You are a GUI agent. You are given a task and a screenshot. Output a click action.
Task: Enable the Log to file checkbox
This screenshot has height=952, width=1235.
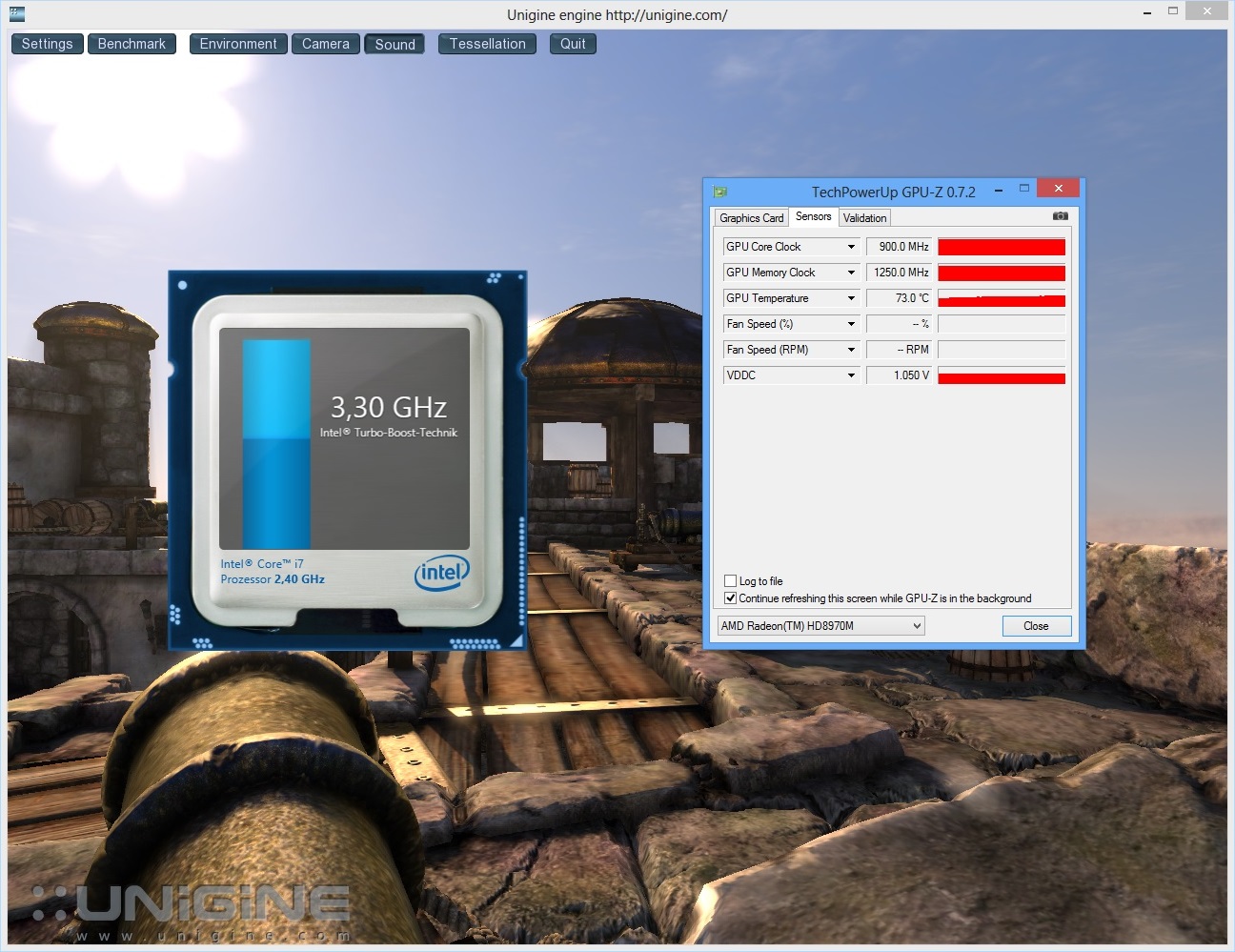[731, 580]
